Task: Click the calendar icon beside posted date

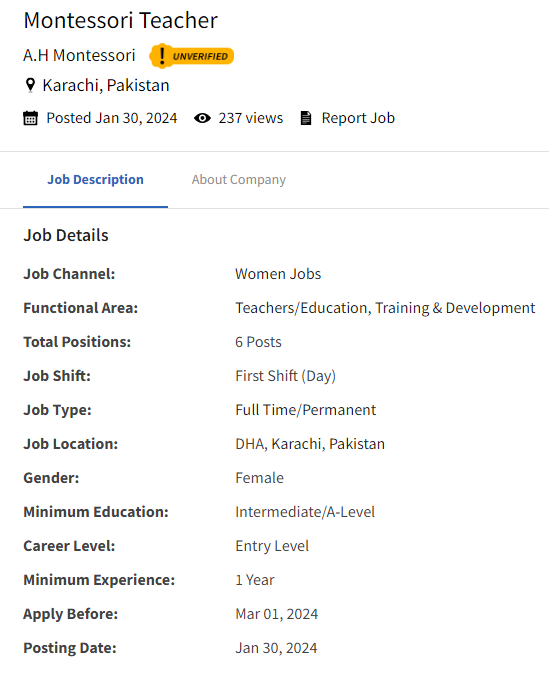Action: pyautogui.click(x=30, y=118)
